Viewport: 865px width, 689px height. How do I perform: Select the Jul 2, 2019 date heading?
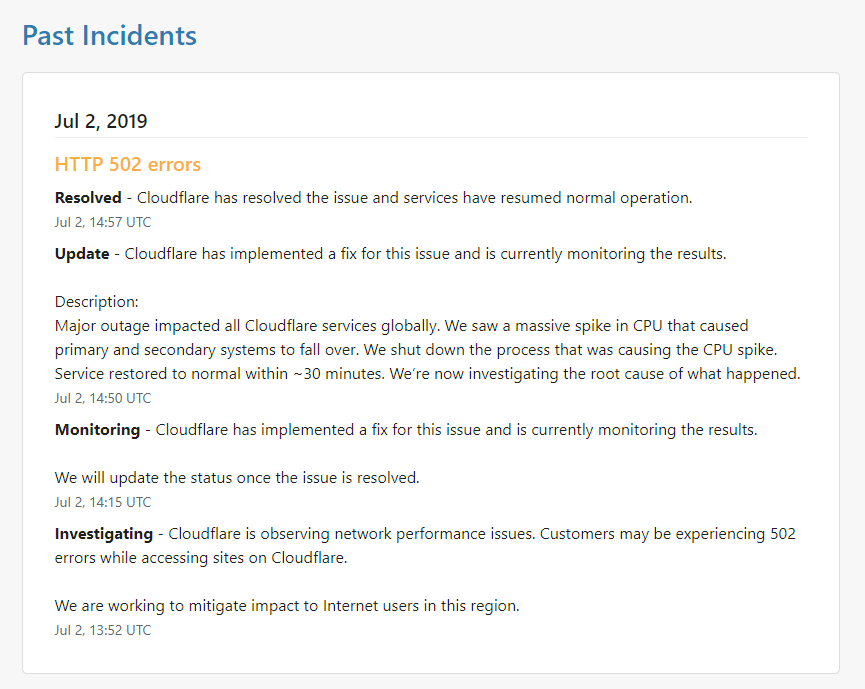tap(101, 121)
